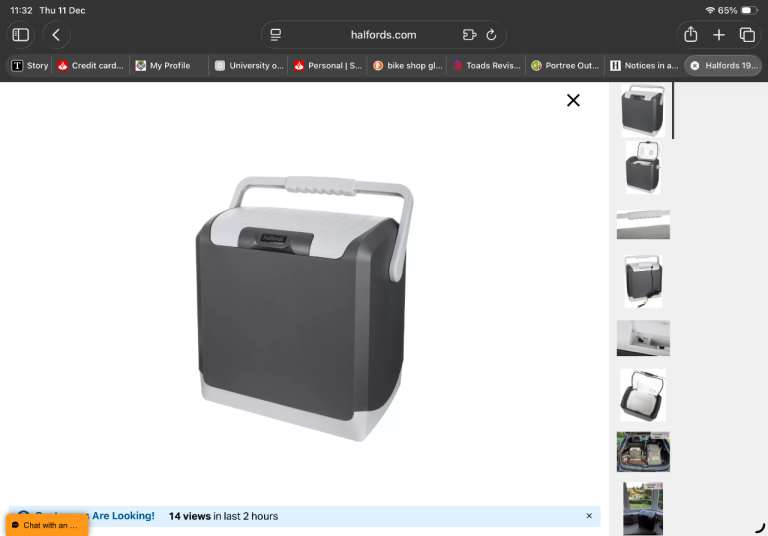Viewport: 768px width, 536px height.
Task: Switch to the Portree Out tab
Action: (565, 66)
